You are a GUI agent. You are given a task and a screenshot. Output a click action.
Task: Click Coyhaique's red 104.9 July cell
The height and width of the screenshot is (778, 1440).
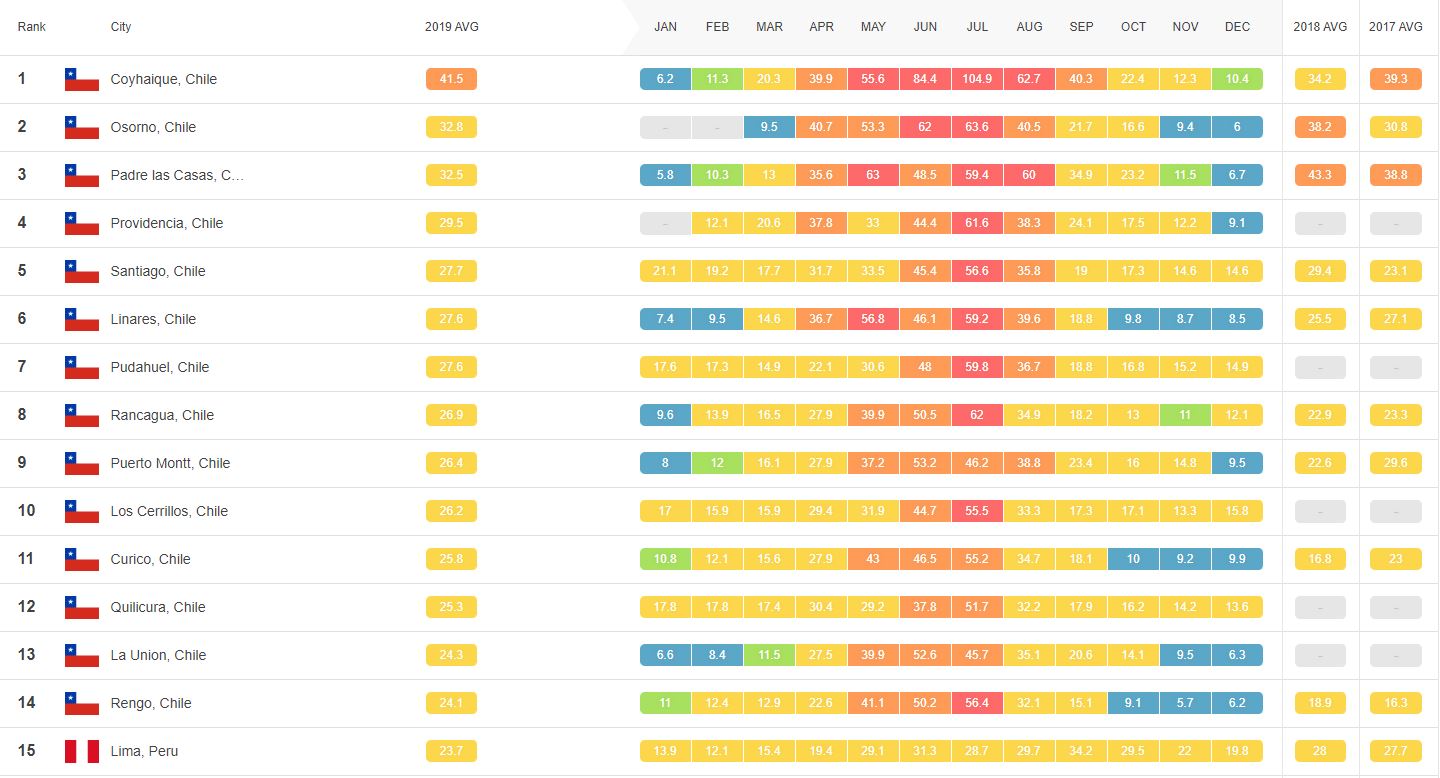click(x=977, y=79)
